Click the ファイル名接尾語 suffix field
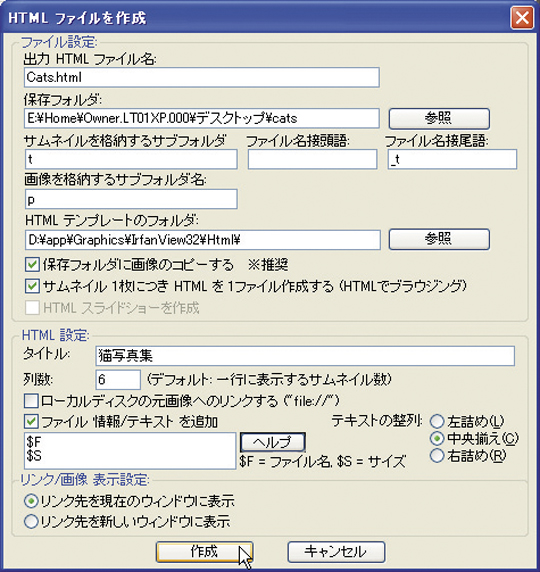 click(452, 159)
